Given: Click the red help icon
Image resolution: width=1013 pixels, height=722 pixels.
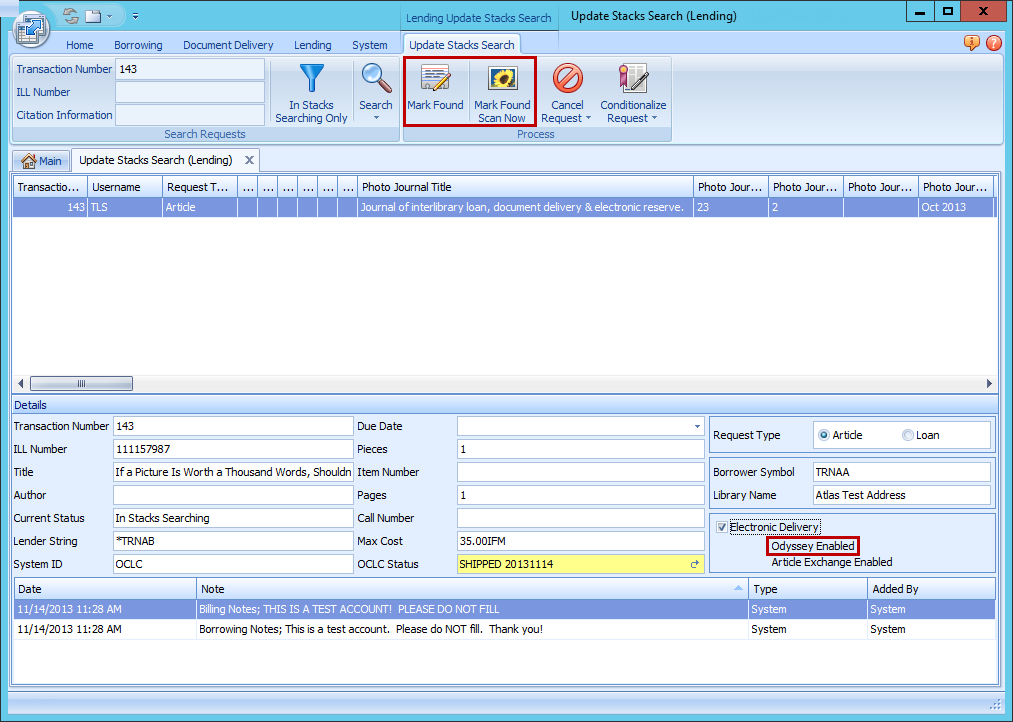Looking at the screenshot, I should click(993, 43).
